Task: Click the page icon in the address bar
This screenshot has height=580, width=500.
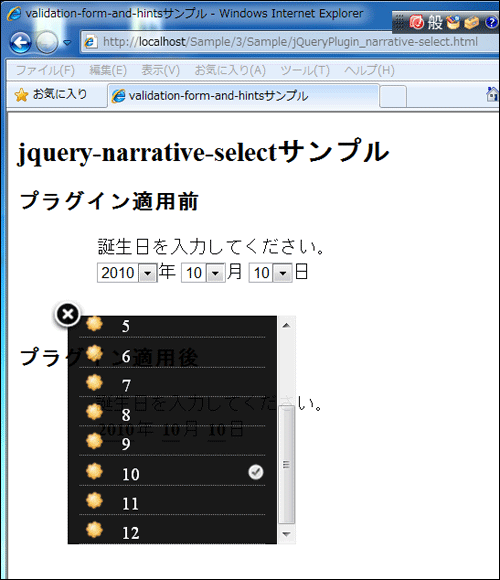Action: pyautogui.click(x=90, y=42)
